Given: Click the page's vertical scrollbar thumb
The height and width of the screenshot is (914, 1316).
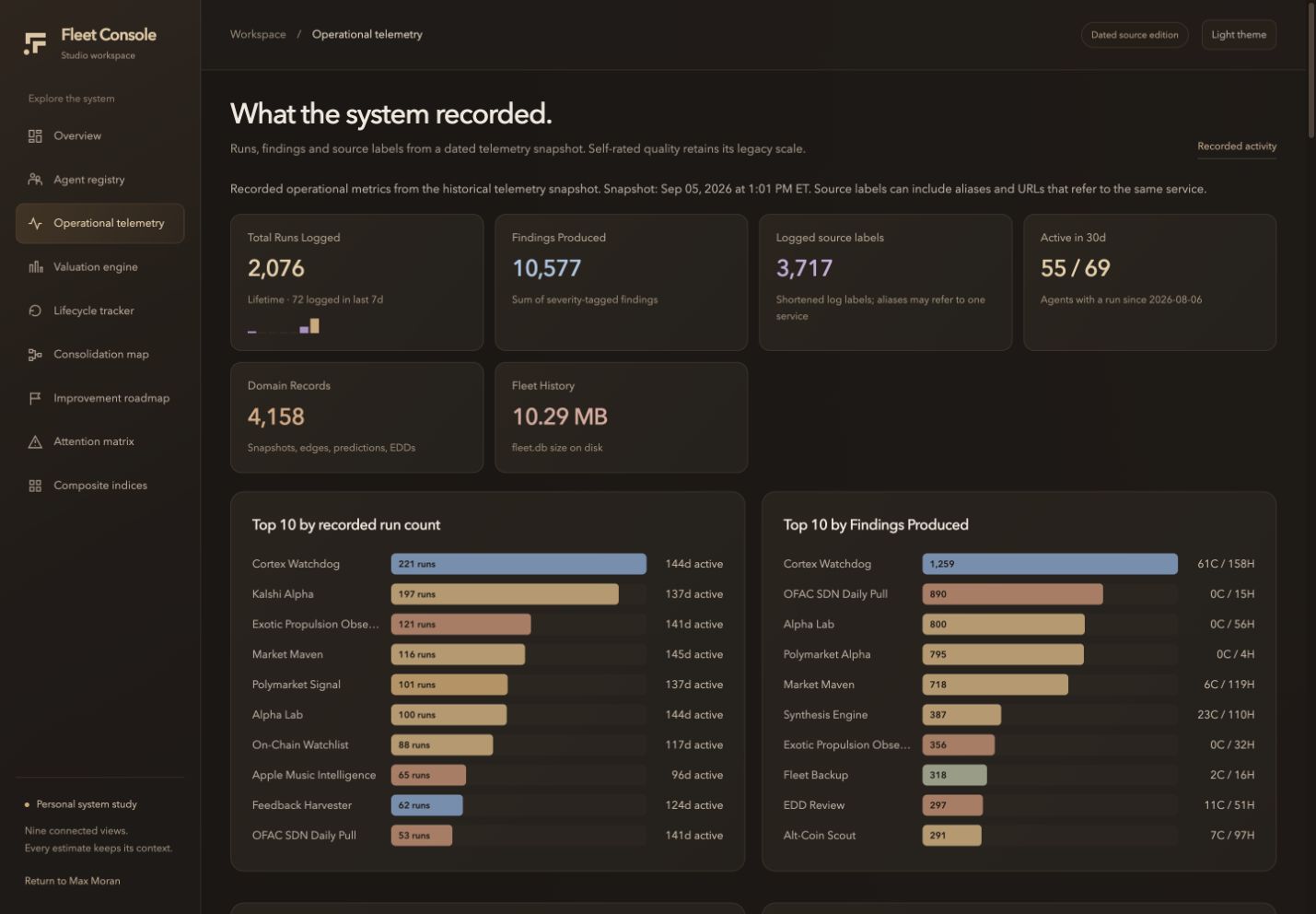Looking at the screenshot, I should coord(1311,69).
